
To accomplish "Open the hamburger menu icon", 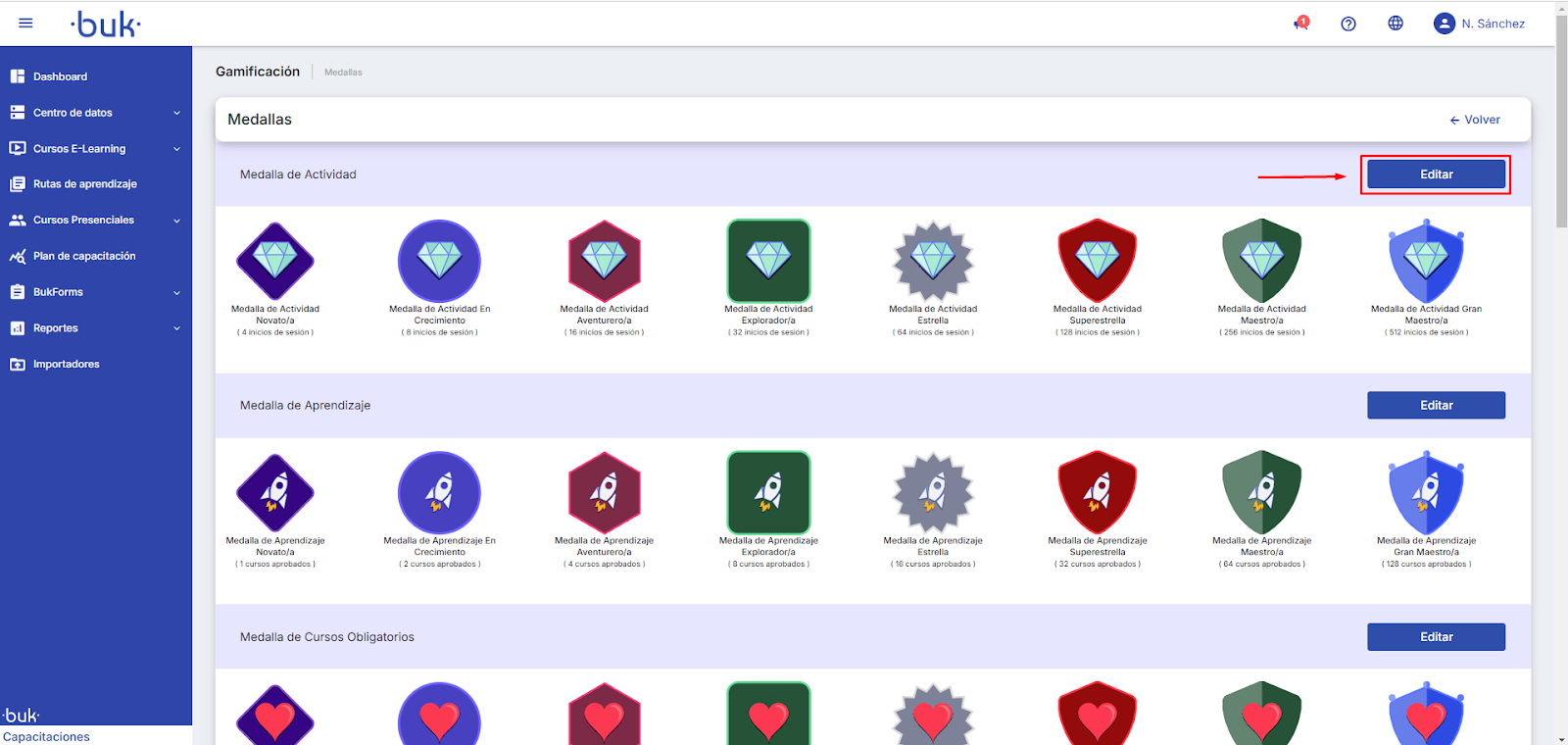I will click(x=25, y=24).
